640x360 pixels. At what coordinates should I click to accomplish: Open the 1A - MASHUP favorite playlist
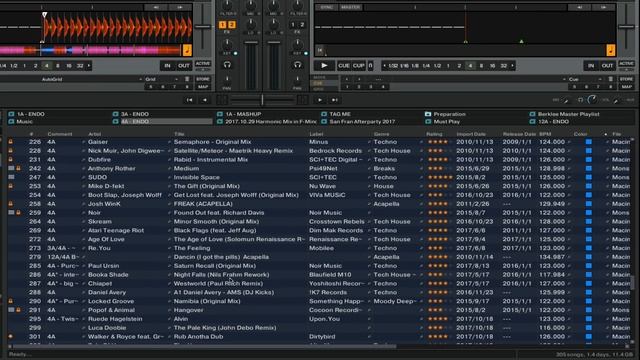243,114
